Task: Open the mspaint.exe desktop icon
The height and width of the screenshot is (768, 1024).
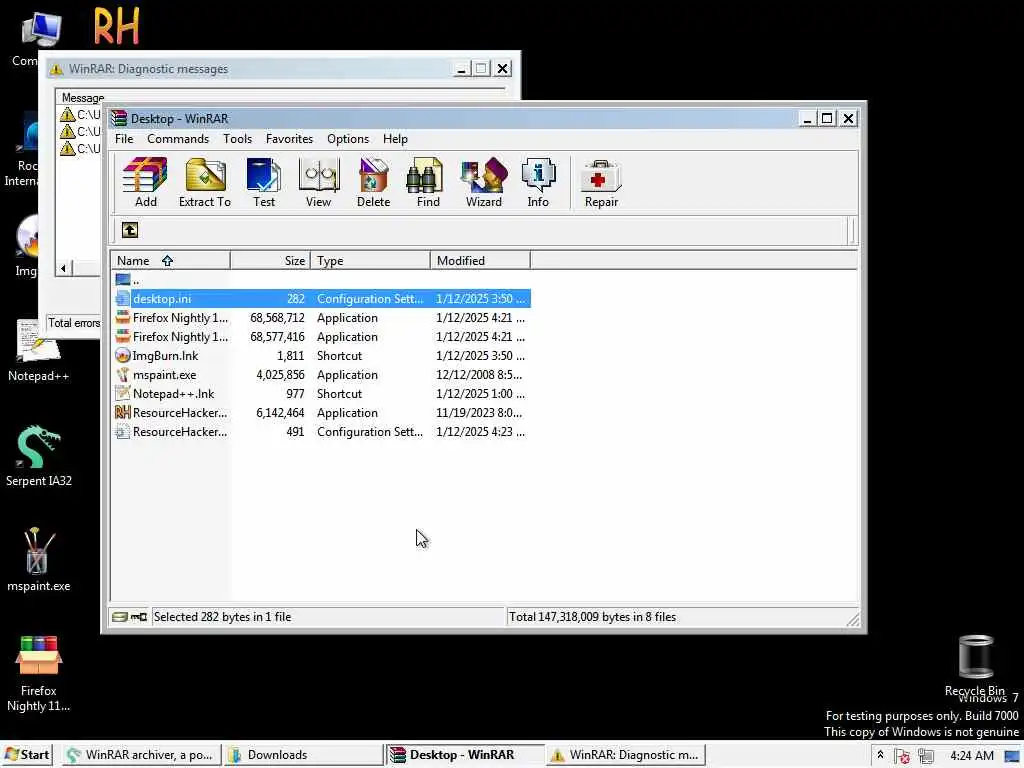Action: pyautogui.click(x=39, y=560)
